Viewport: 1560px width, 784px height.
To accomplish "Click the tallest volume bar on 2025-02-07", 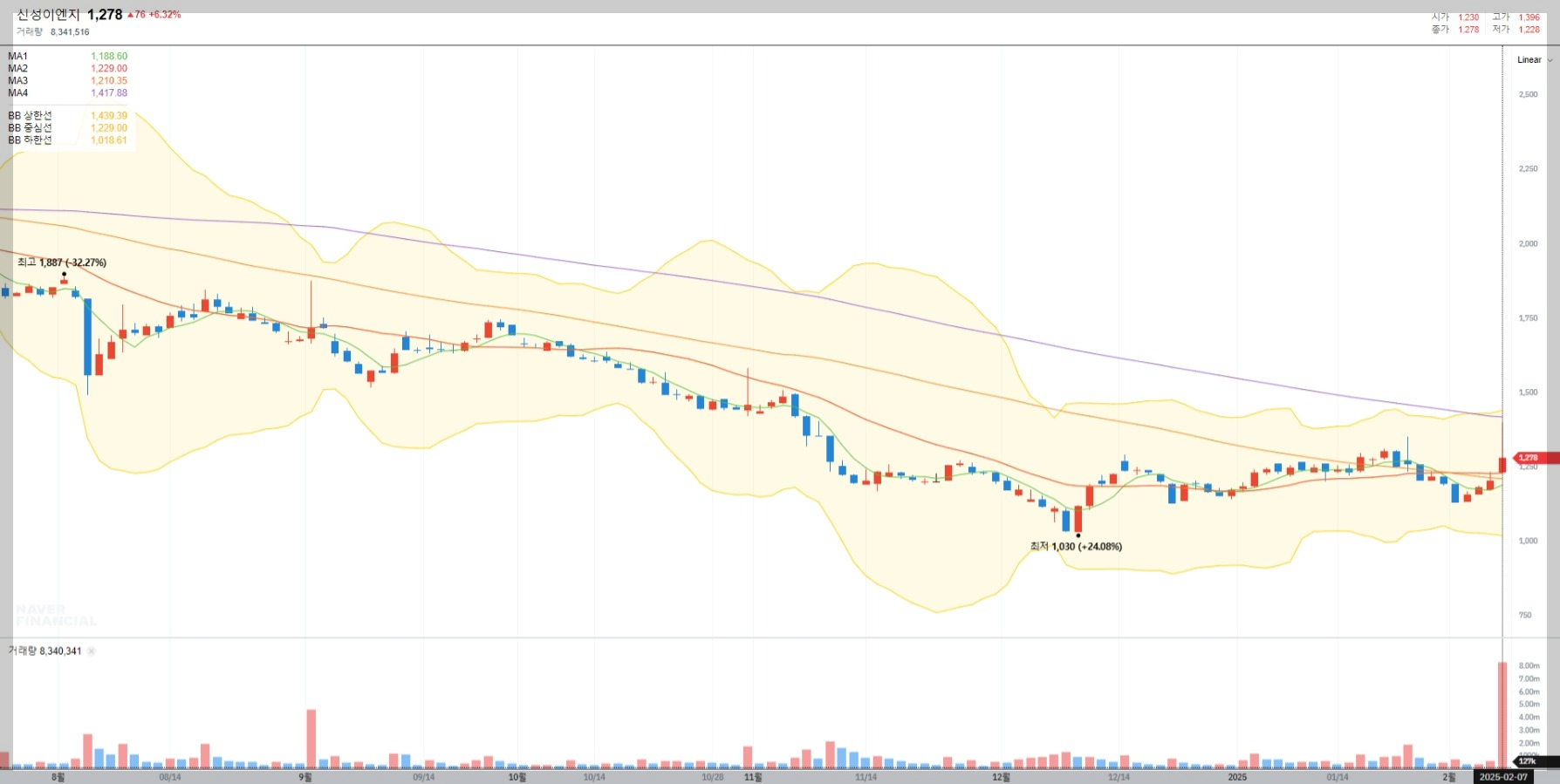I will 1502,715.
